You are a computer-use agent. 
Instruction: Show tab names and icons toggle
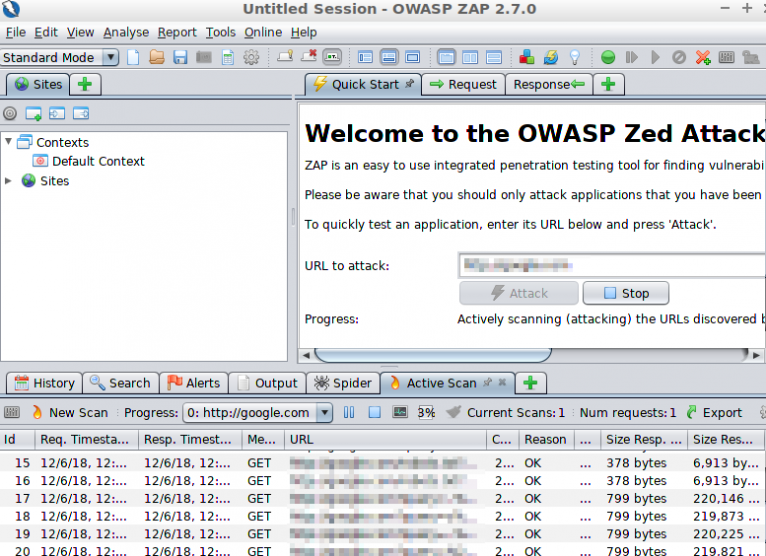click(332, 57)
